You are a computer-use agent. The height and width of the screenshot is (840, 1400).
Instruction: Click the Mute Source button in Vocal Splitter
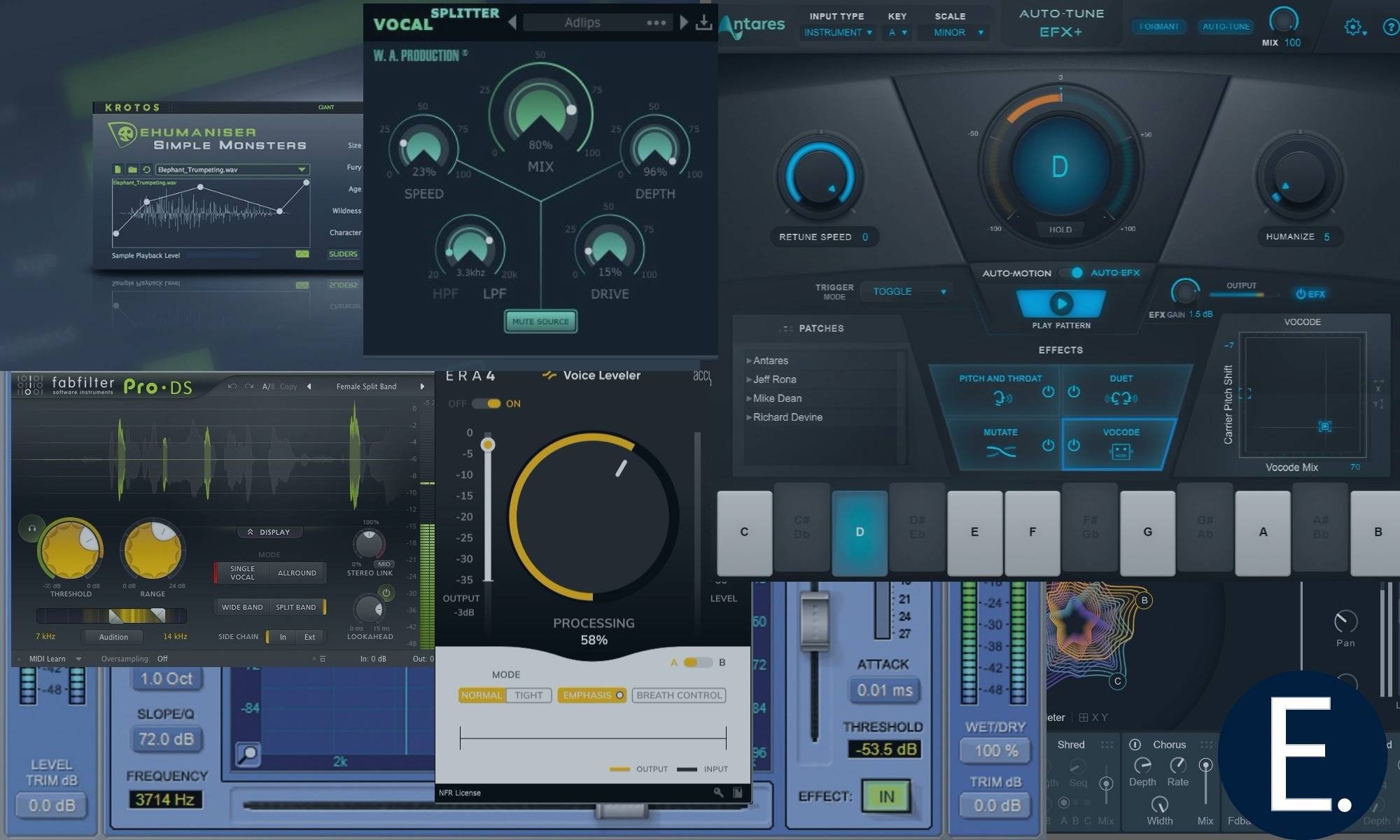coord(538,321)
